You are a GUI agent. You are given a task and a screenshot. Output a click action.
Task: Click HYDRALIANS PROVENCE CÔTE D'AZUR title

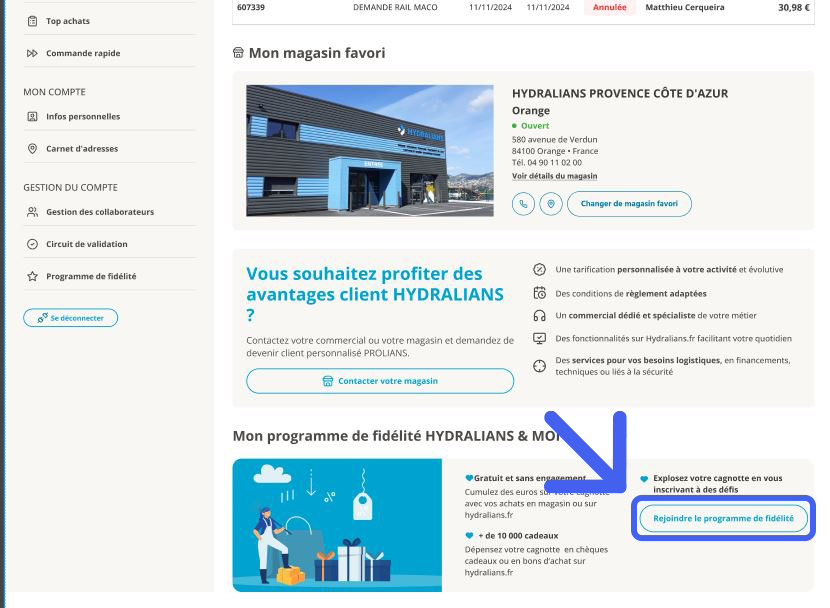click(x=620, y=94)
